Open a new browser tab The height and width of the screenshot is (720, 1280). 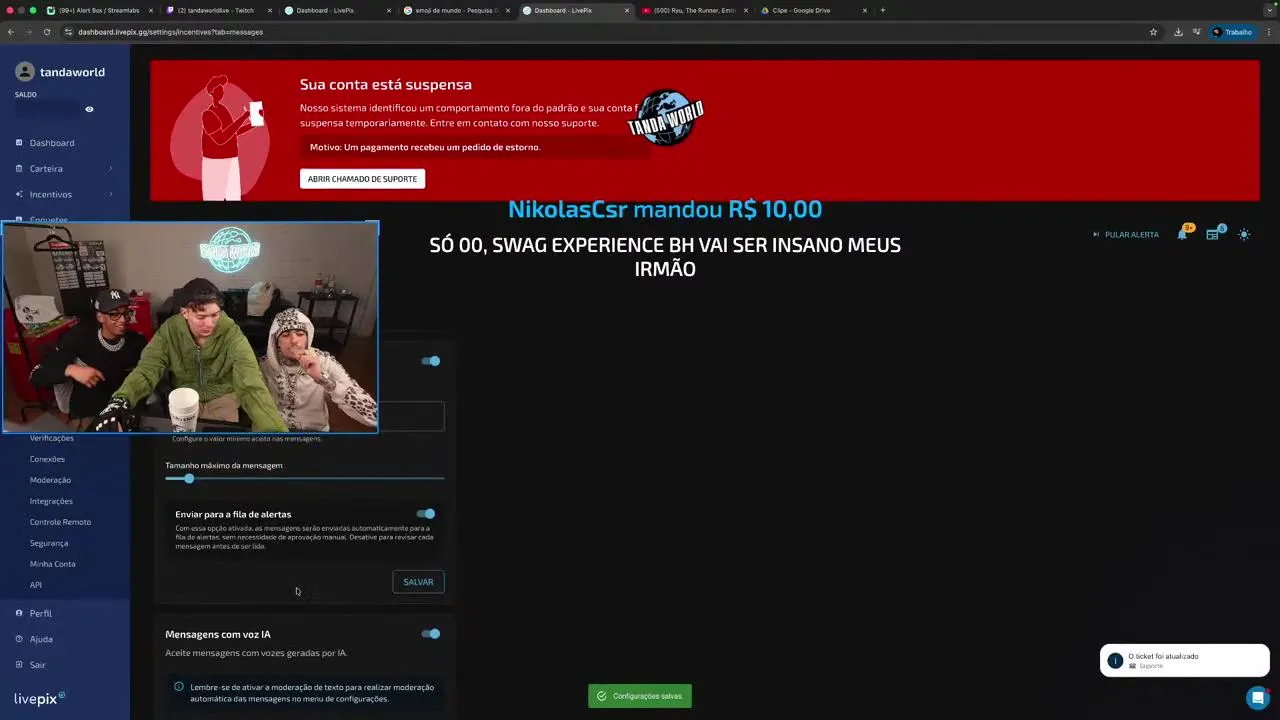pos(883,10)
